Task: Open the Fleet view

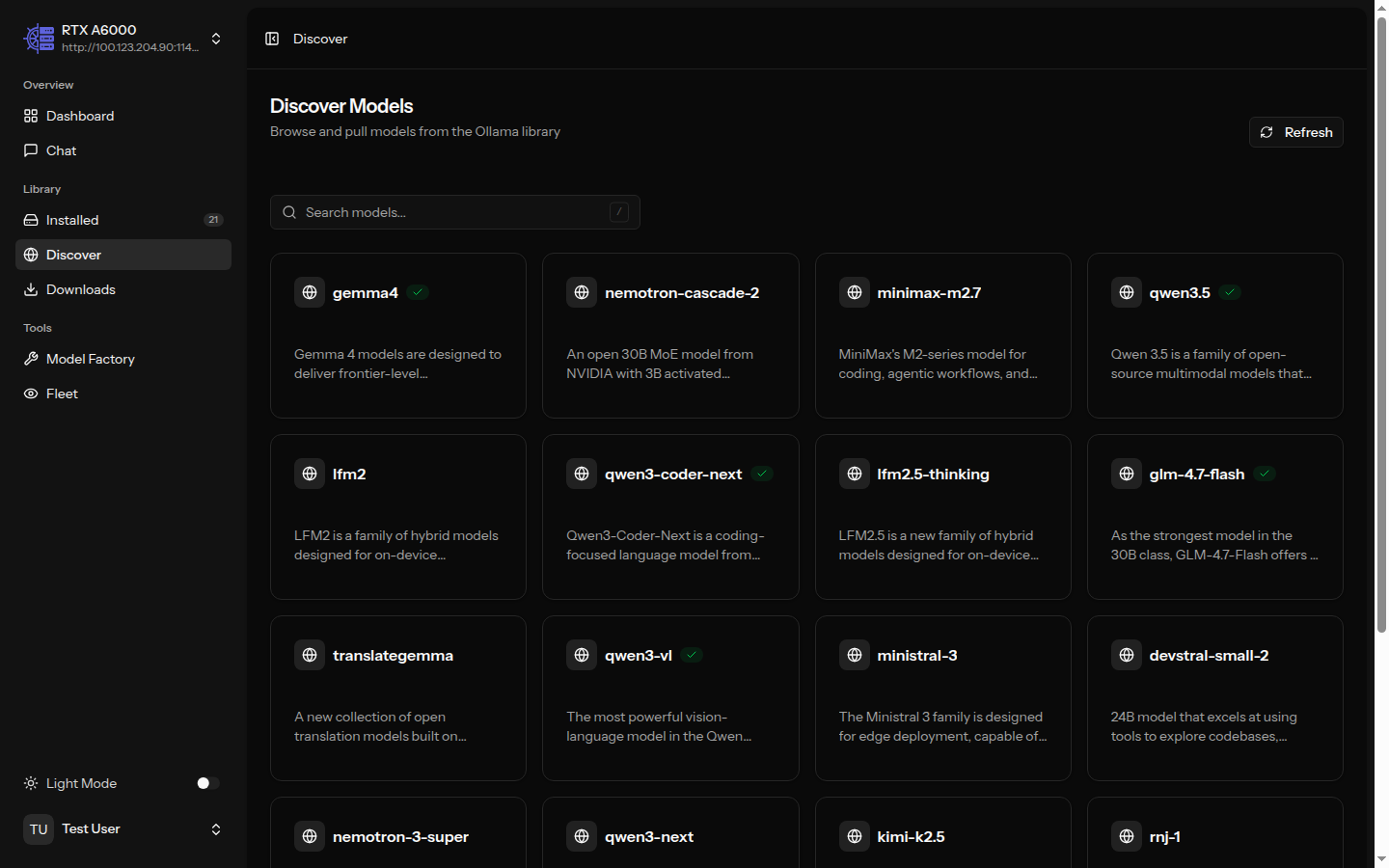Action: tap(62, 393)
